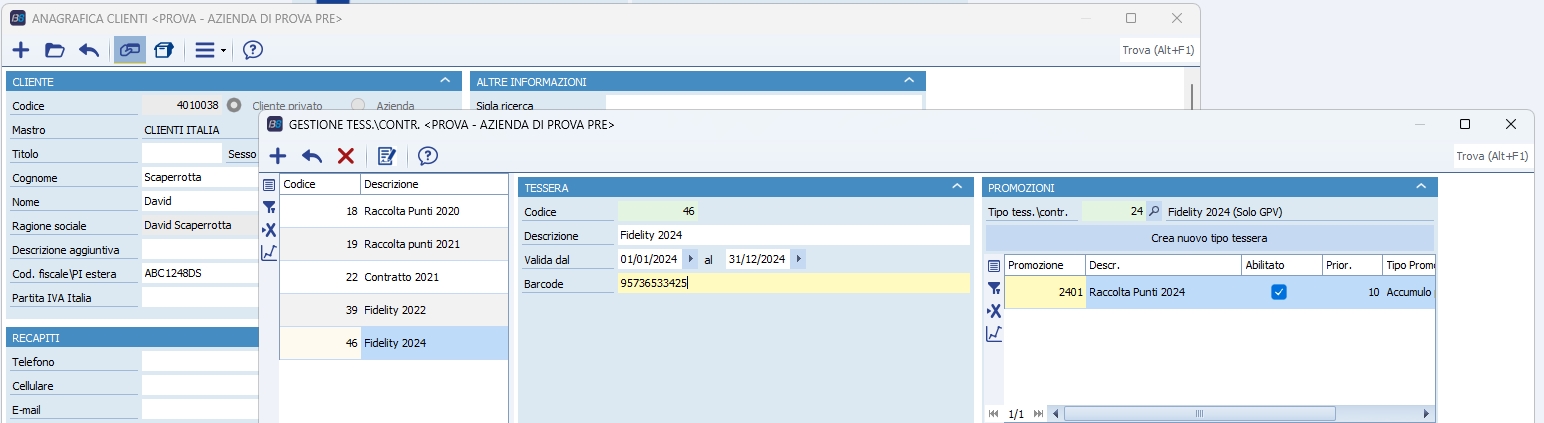Click the new record plus icon in Anagrafica Clienti
The height and width of the screenshot is (423, 1544).
[21, 50]
